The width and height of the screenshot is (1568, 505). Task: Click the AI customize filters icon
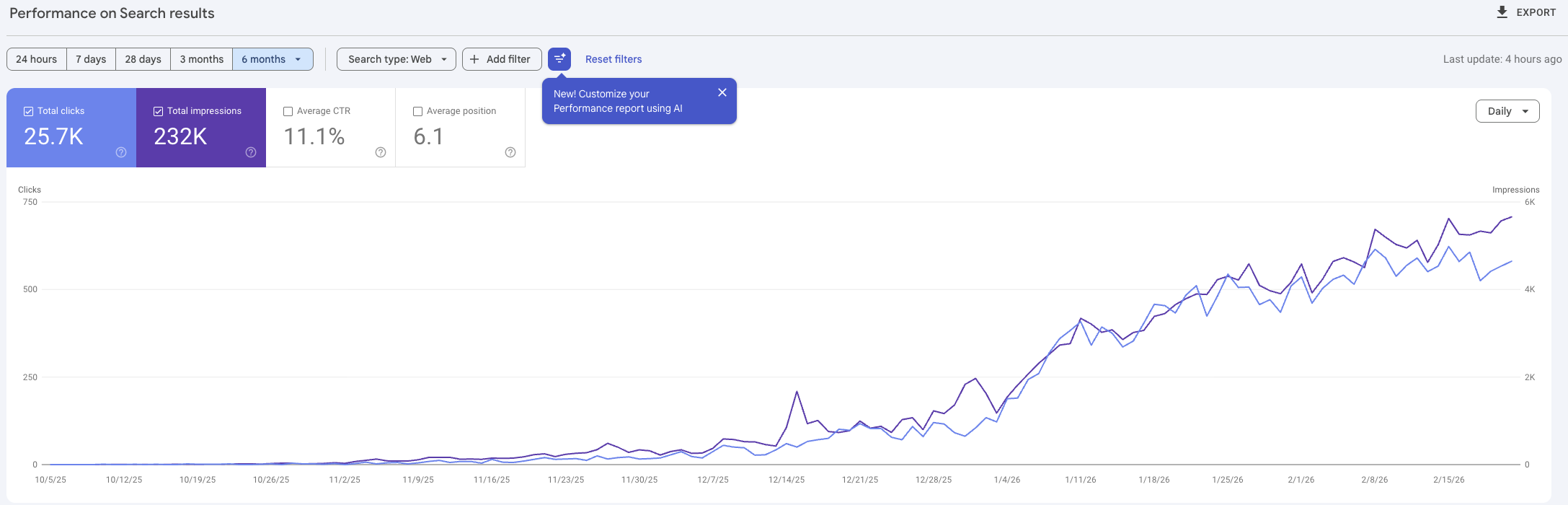click(x=559, y=59)
